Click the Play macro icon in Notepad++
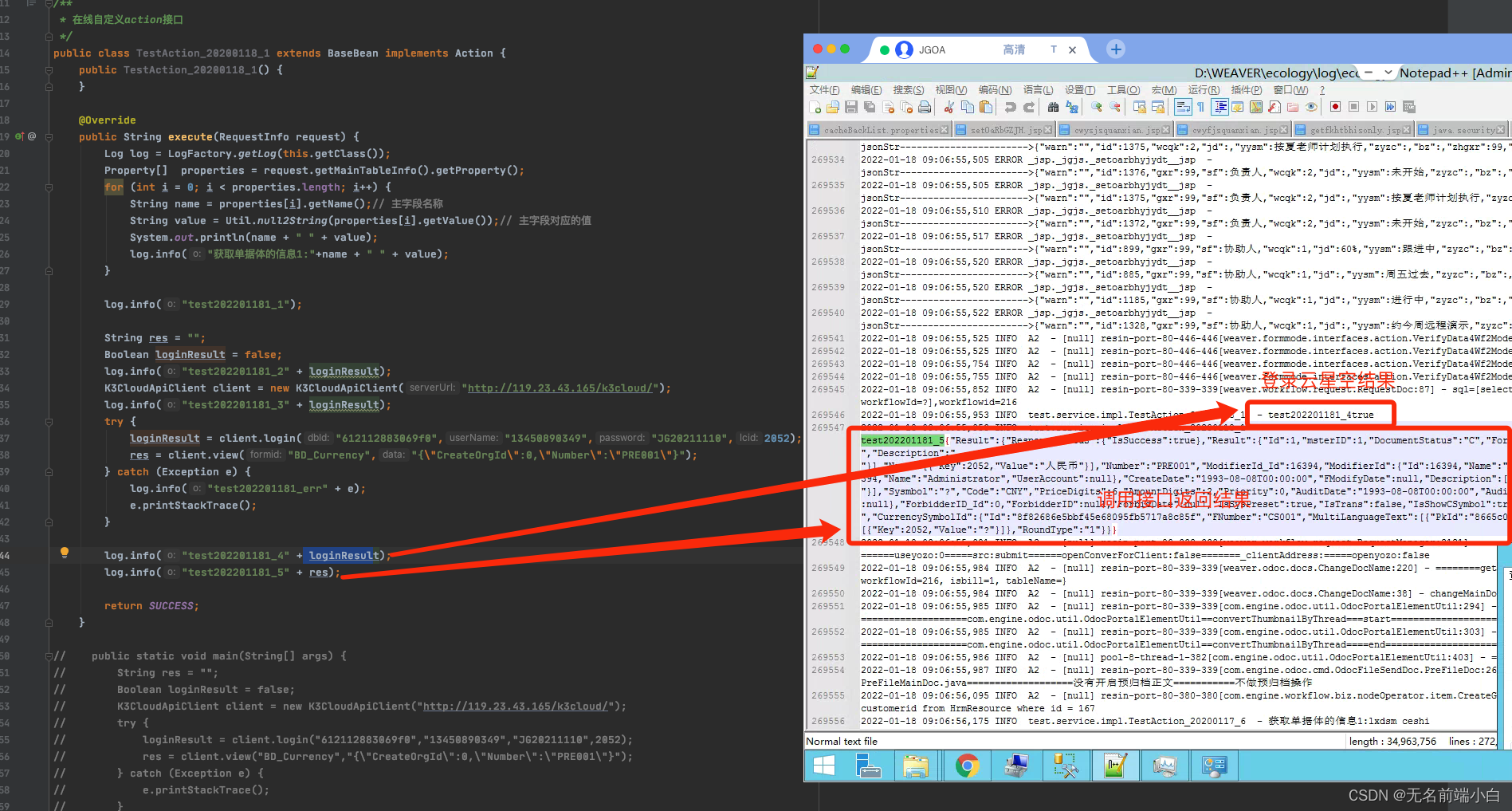This screenshot has width=1512, height=811. [x=1372, y=107]
